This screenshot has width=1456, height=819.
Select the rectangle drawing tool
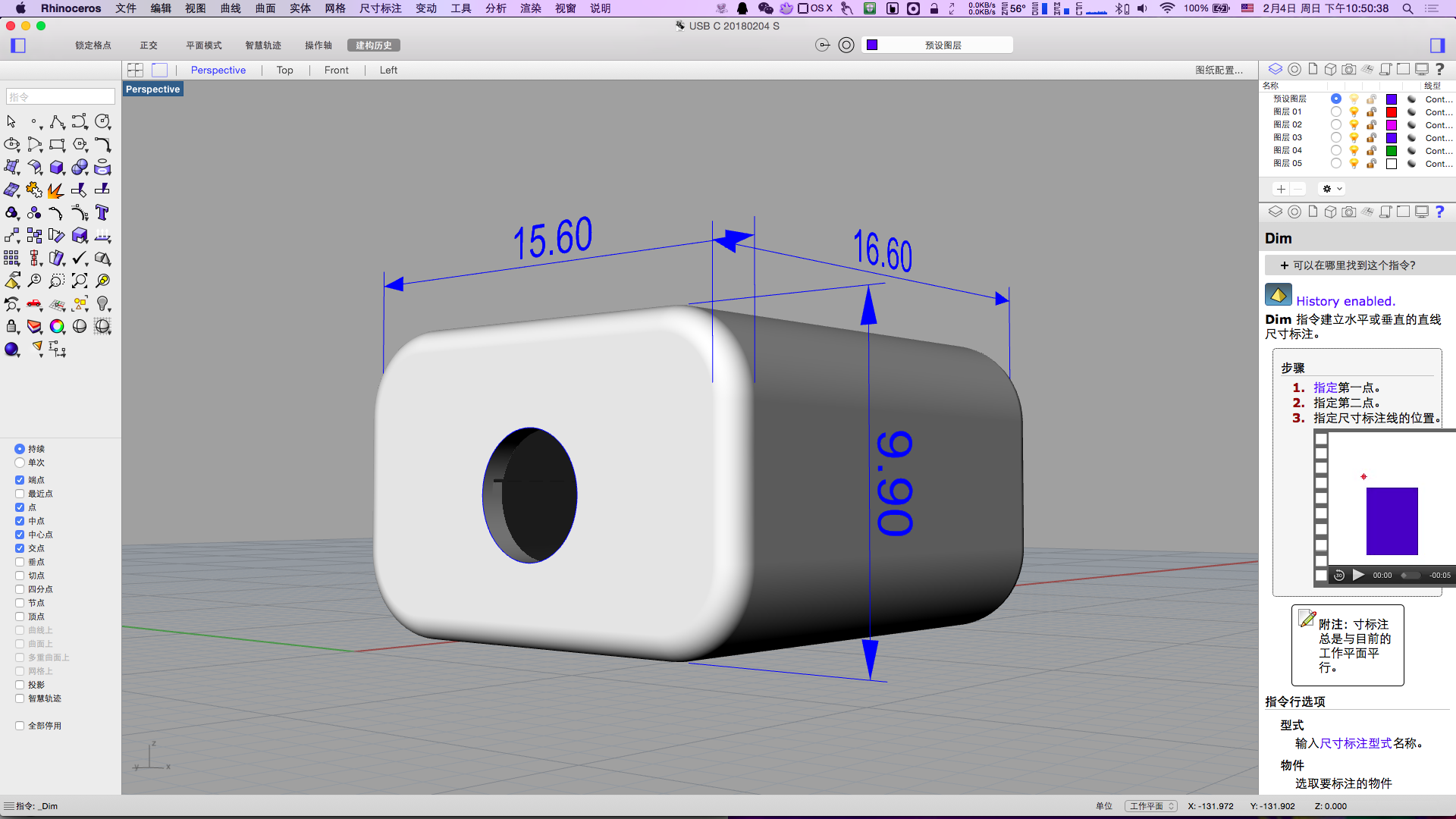[x=57, y=145]
